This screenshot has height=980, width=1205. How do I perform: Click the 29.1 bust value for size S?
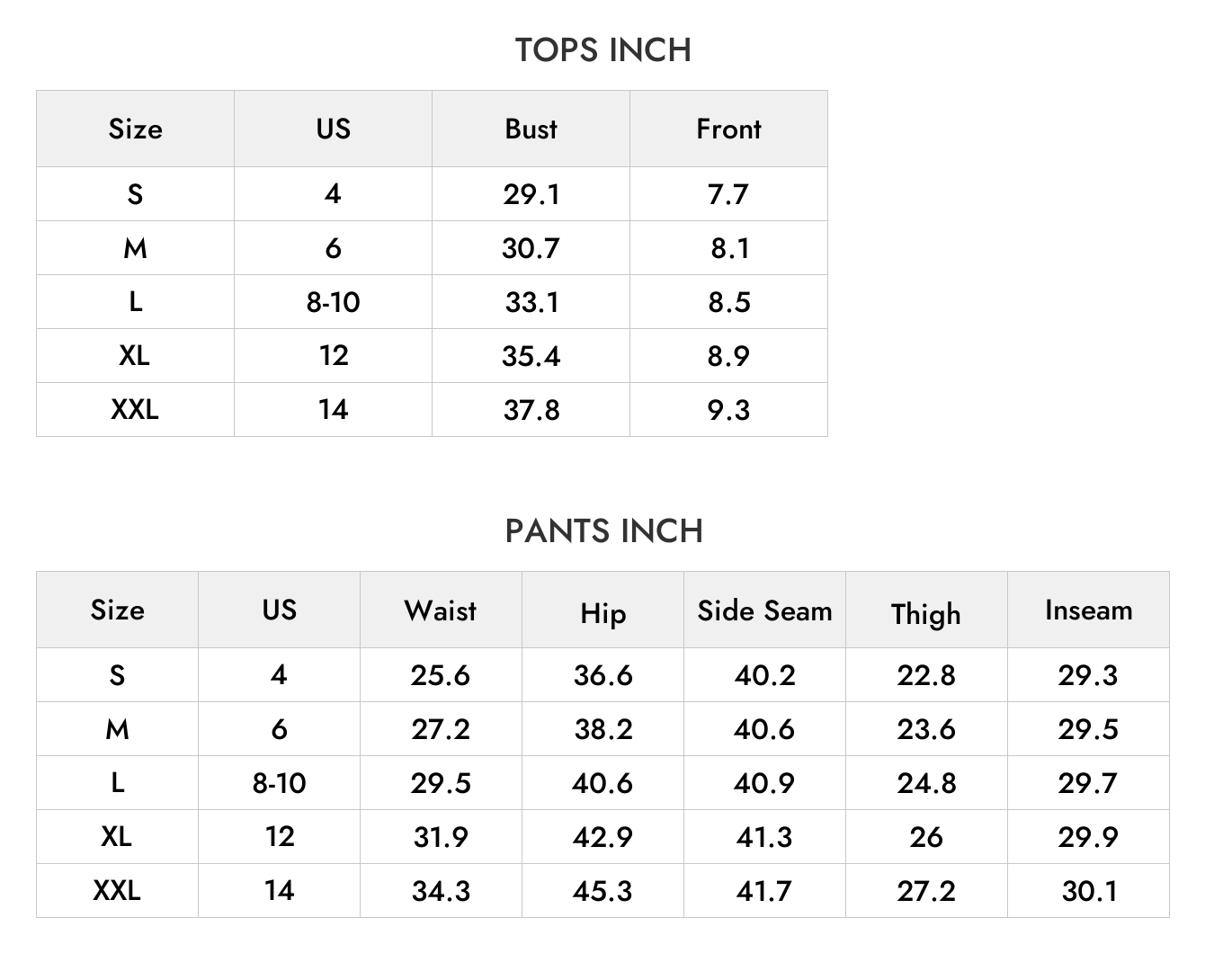(531, 194)
